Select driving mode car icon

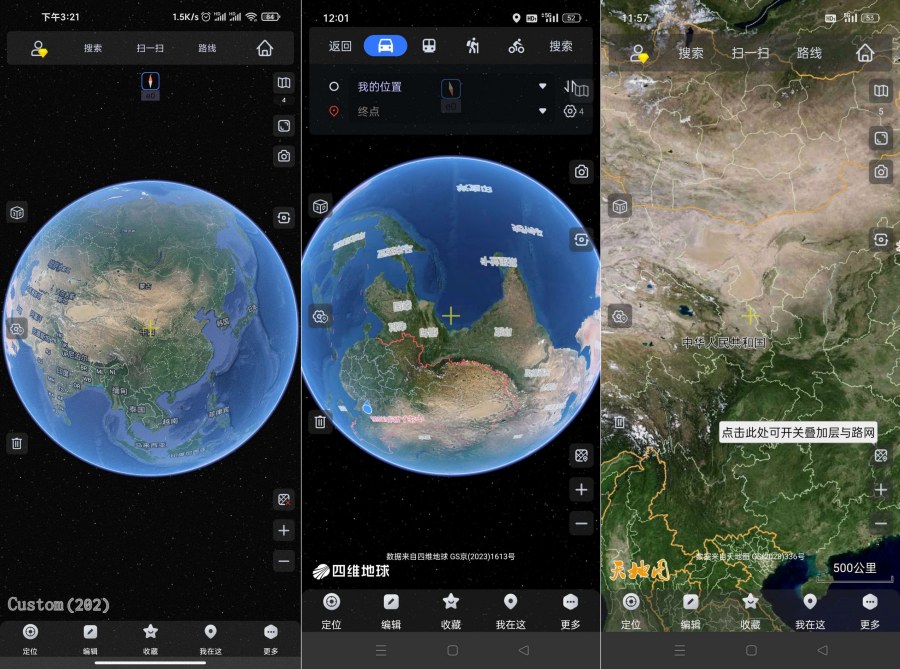click(385, 46)
